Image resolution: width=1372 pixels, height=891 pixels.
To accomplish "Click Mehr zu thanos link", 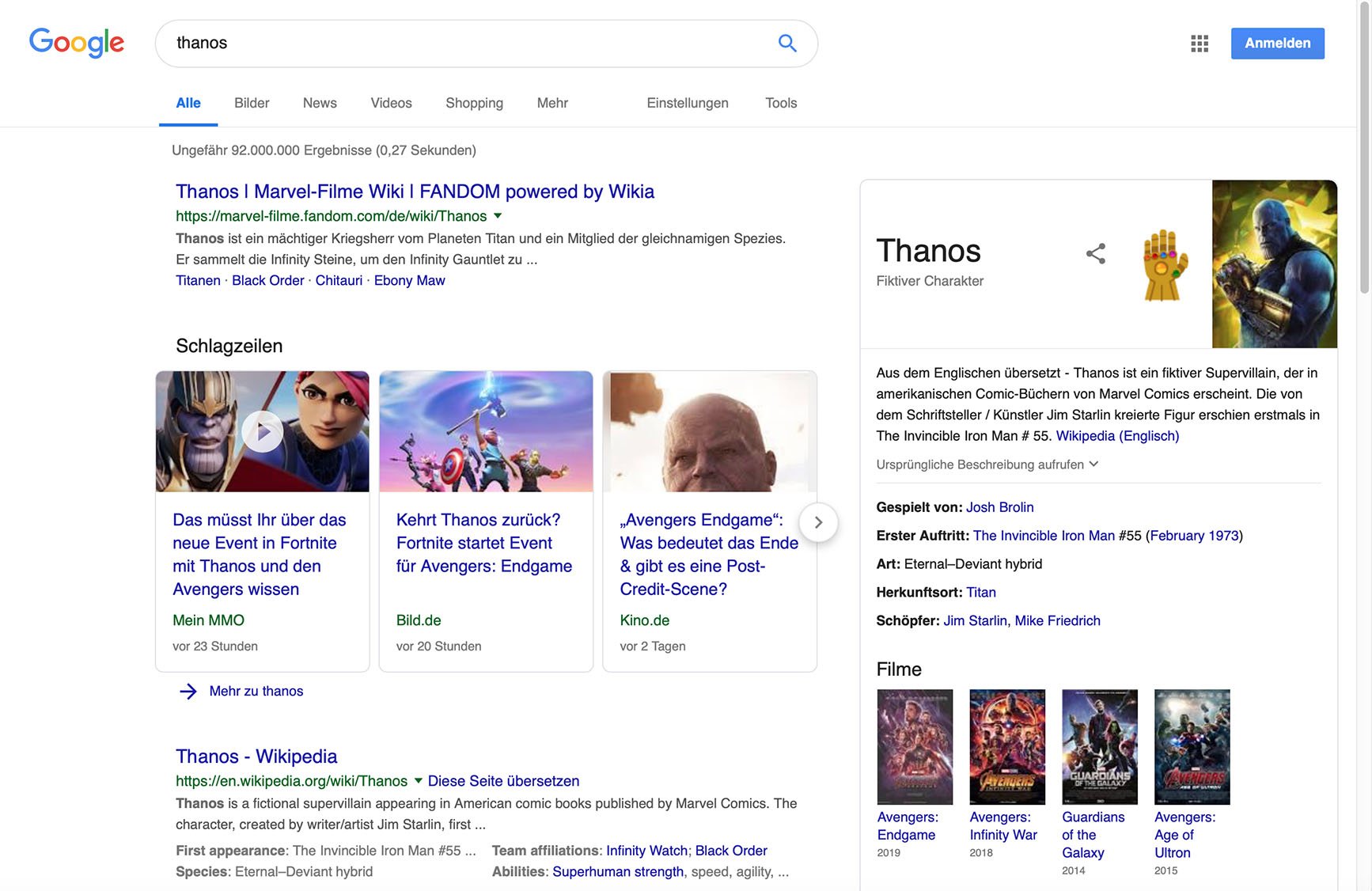I will (256, 692).
